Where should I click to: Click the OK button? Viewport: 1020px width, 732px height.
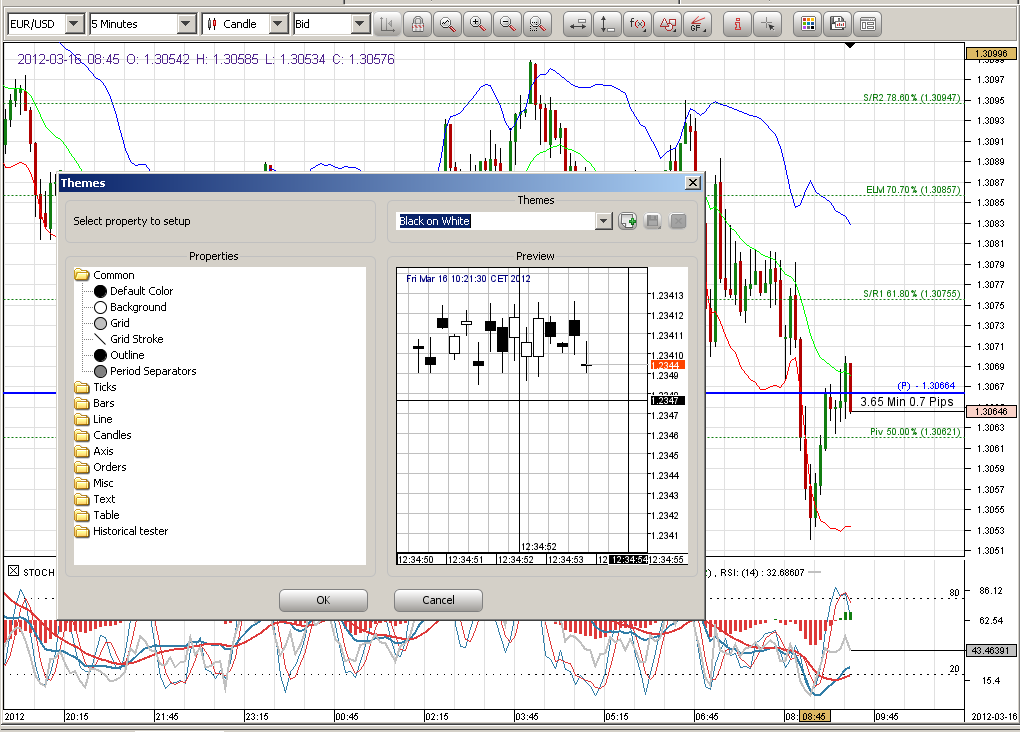pyautogui.click(x=323, y=600)
